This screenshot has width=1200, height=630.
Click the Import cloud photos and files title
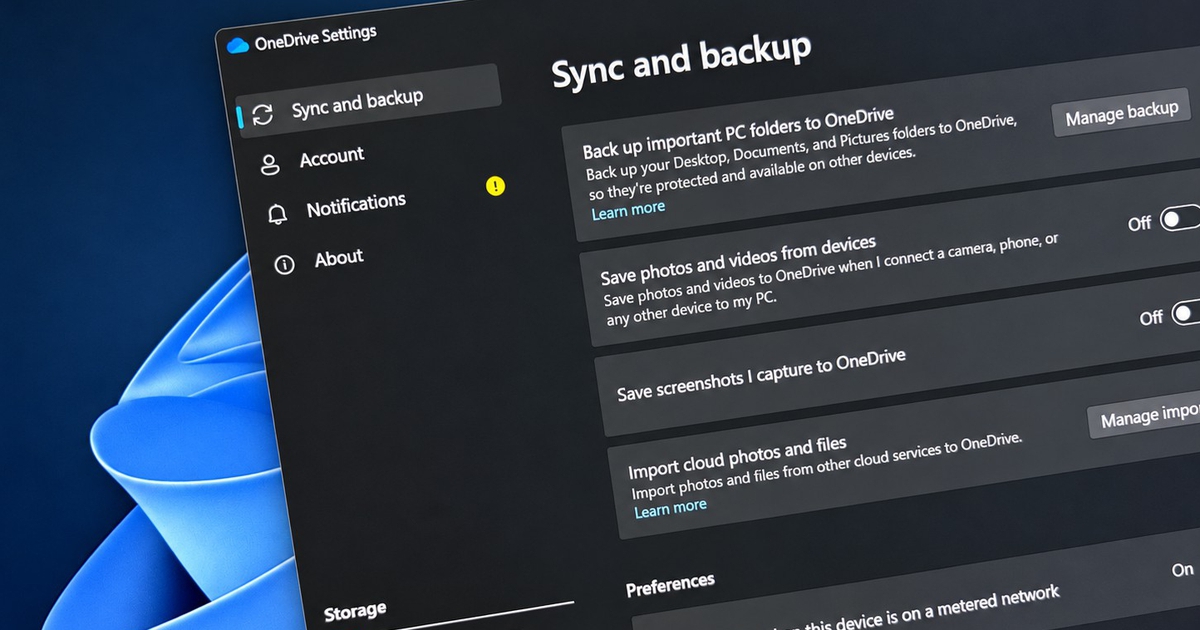click(737, 456)
